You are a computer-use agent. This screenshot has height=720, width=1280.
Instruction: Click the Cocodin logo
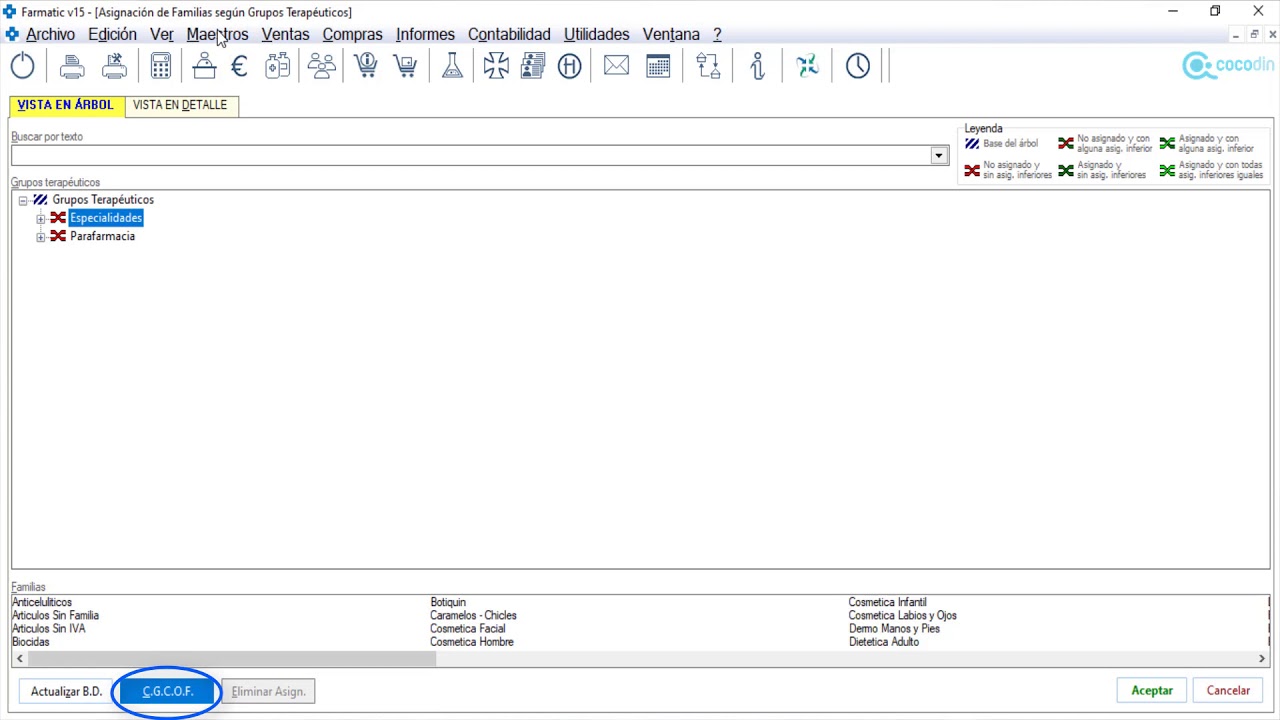pyautogui.click(x=1228, y=66)
